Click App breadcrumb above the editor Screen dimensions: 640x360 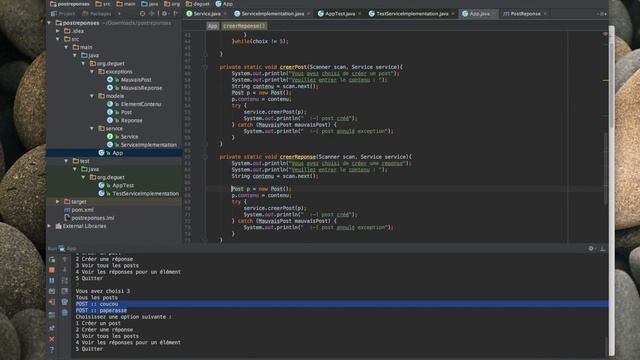pyautogui.click(x=213, y=26)
